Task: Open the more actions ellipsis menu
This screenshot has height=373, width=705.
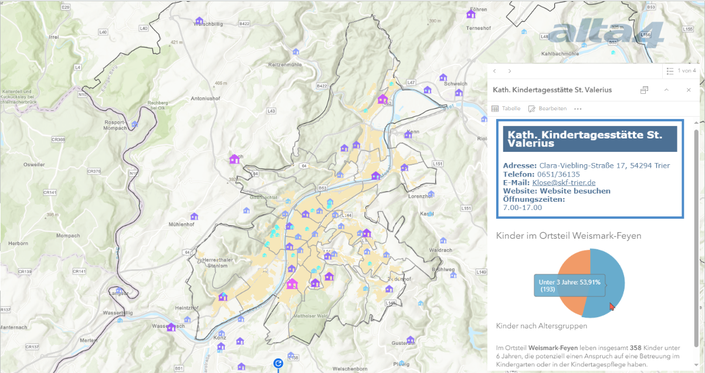Action: [x=578, y=108]
